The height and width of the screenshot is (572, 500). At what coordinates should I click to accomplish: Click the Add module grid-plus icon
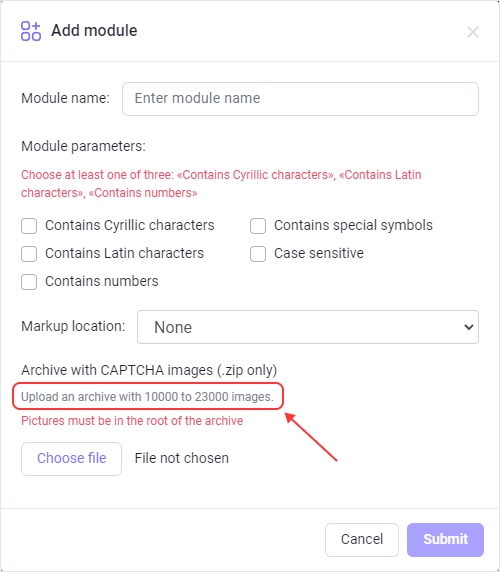[x=31, y=31]
